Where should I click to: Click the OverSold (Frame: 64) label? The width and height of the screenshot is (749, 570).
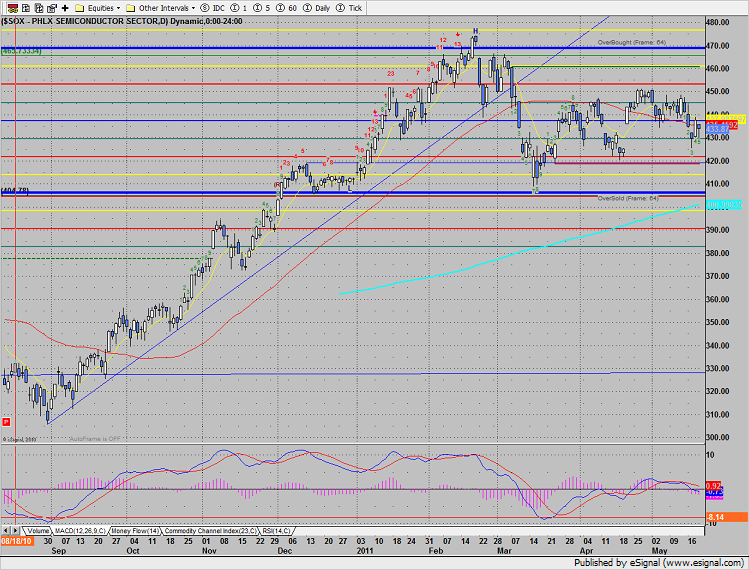[628, 198]
